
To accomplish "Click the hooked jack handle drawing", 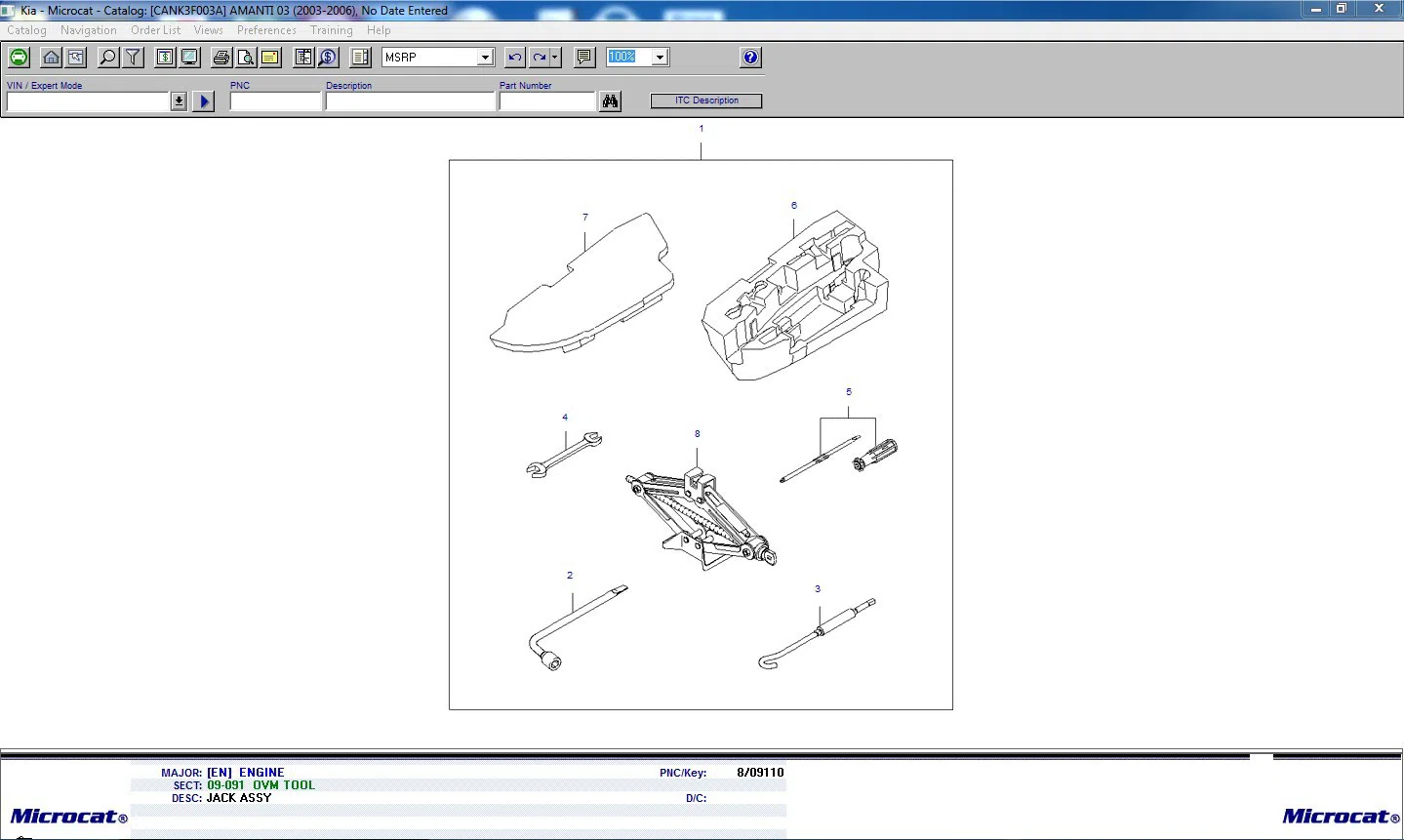I will [818, 634].
